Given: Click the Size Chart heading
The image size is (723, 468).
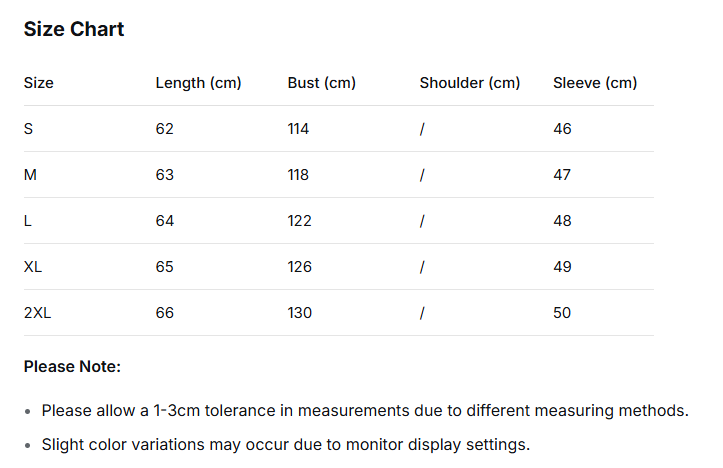Looking at the screenshot, I should (x=74, y=29).
